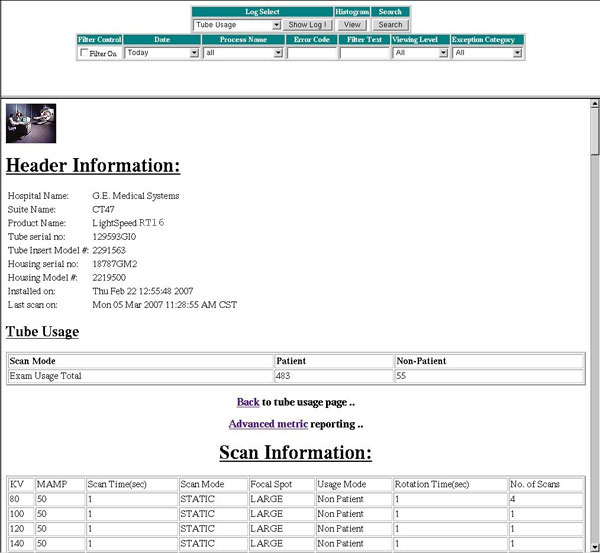
Task: Click the Error Code input field
Action: [311, 53]
